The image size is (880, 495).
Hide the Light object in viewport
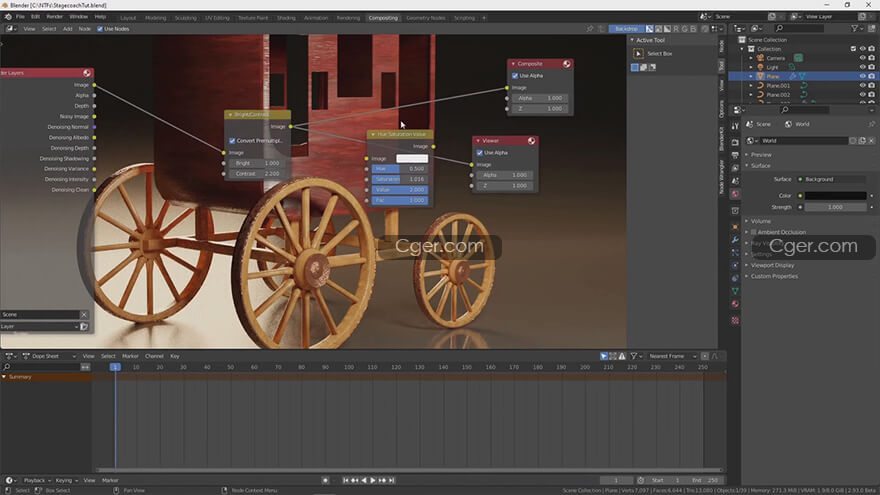pos(863,67)
